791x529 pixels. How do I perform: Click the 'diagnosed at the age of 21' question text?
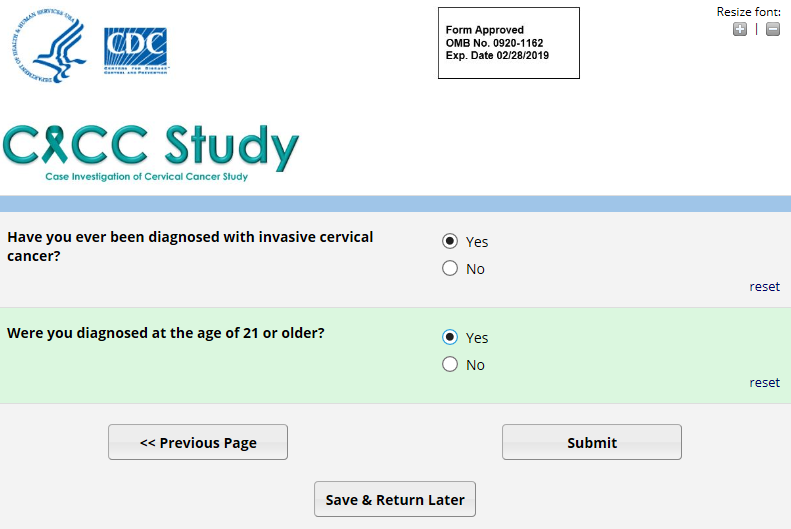tap(166, 333)
